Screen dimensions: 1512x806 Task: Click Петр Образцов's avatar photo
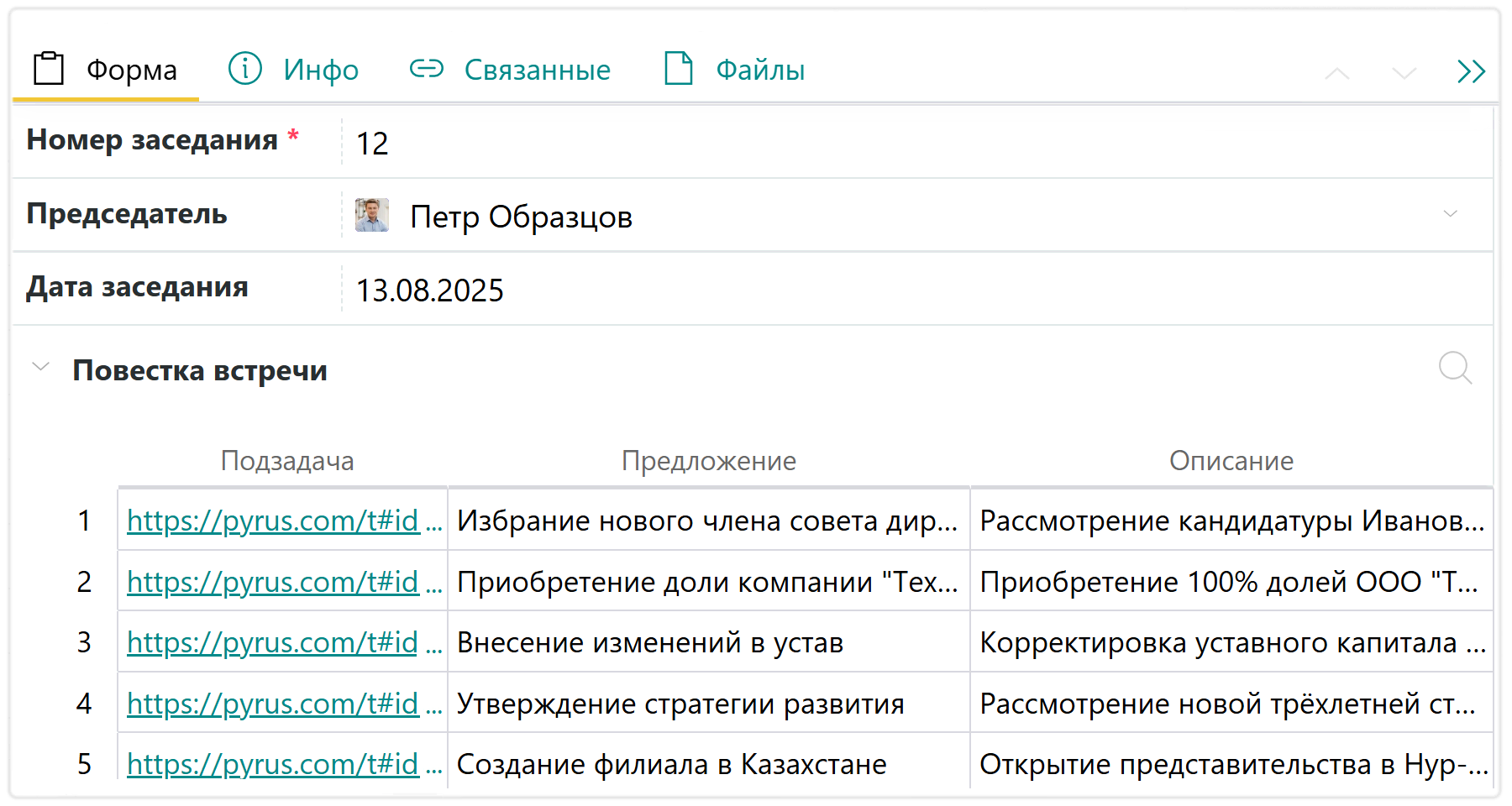(x=371, y=216)
